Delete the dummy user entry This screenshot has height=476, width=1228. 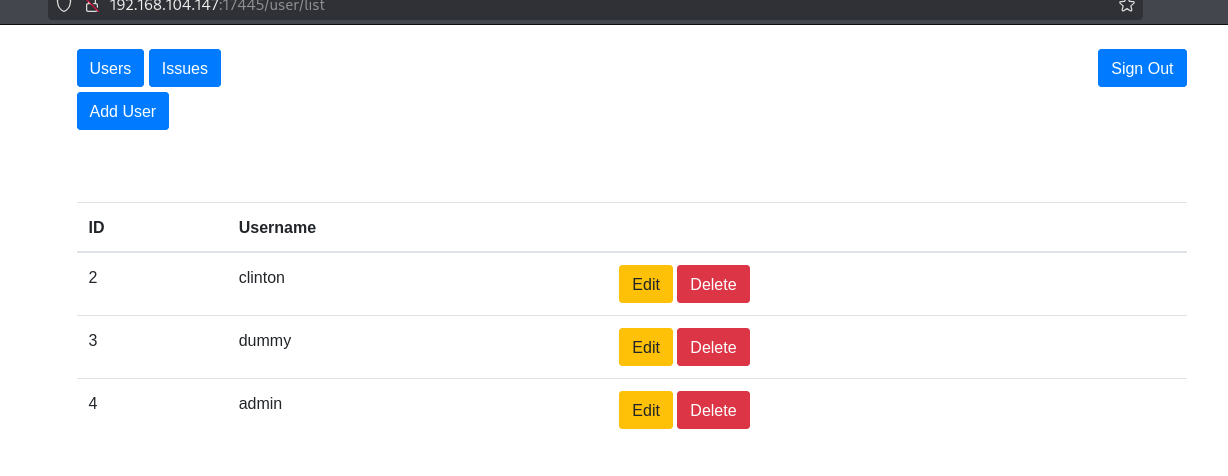[713, 347]
